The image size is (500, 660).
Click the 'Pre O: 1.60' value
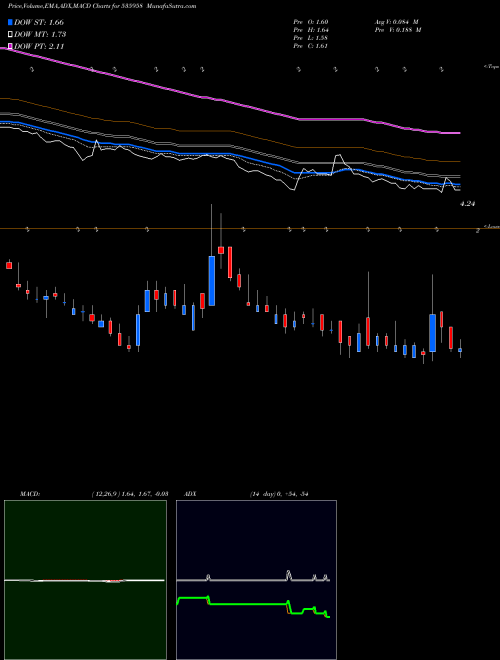click(x=311, y=22)
